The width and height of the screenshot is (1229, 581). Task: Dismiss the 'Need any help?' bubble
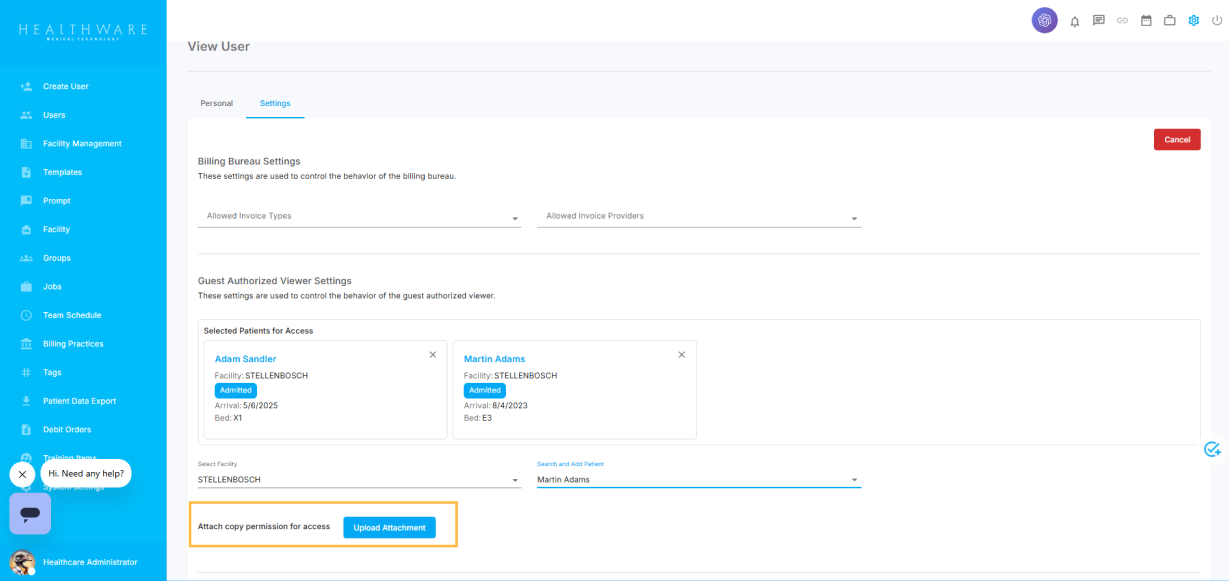coord(22,474)
